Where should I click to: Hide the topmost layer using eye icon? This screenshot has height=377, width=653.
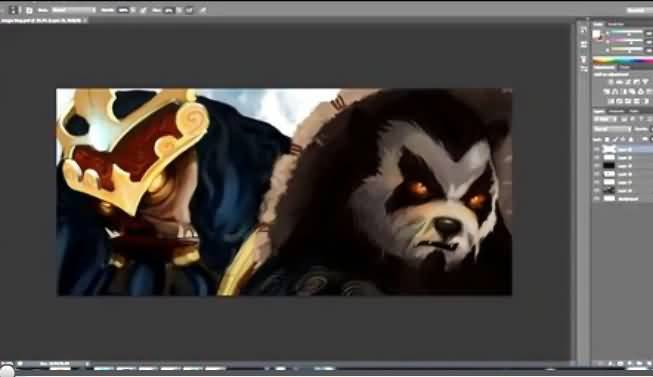pos(597,149)
